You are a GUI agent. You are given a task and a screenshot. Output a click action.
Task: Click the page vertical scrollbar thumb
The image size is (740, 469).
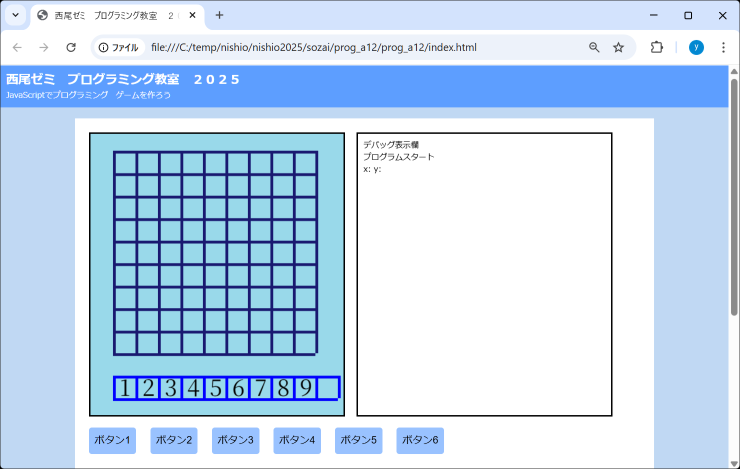pyautogui.click(x=734, y=197)
